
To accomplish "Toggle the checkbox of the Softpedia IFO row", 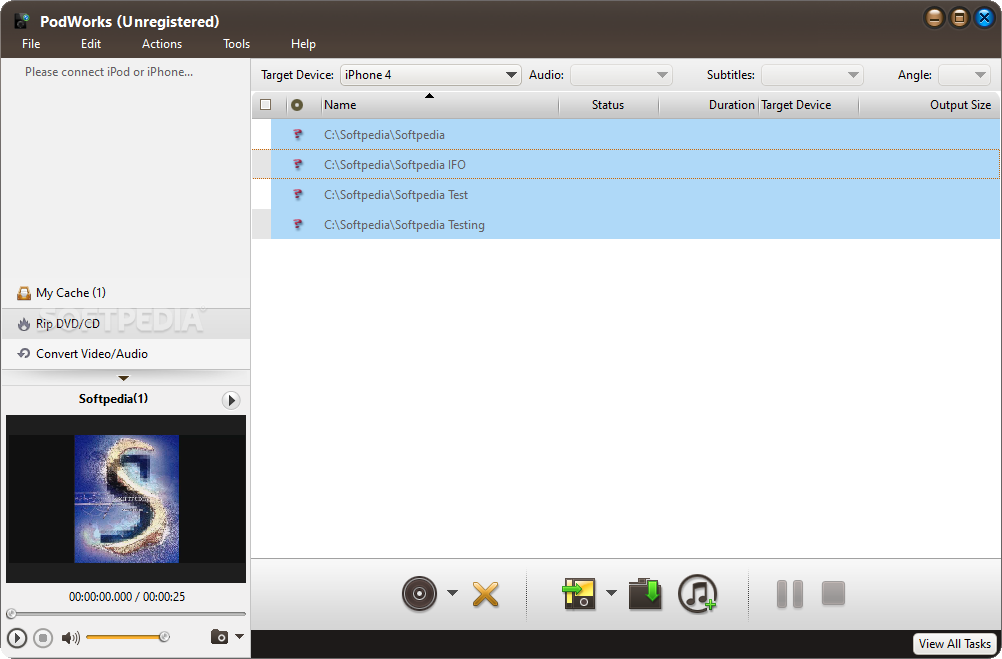I will pos(262,165).
